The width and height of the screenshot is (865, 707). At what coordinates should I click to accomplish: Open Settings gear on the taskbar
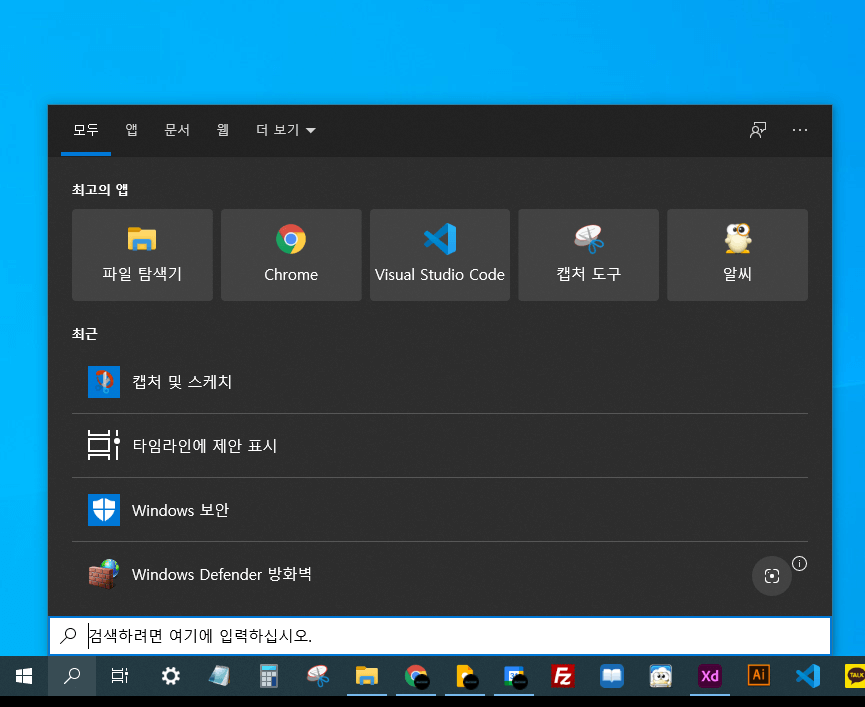point(170,676)
